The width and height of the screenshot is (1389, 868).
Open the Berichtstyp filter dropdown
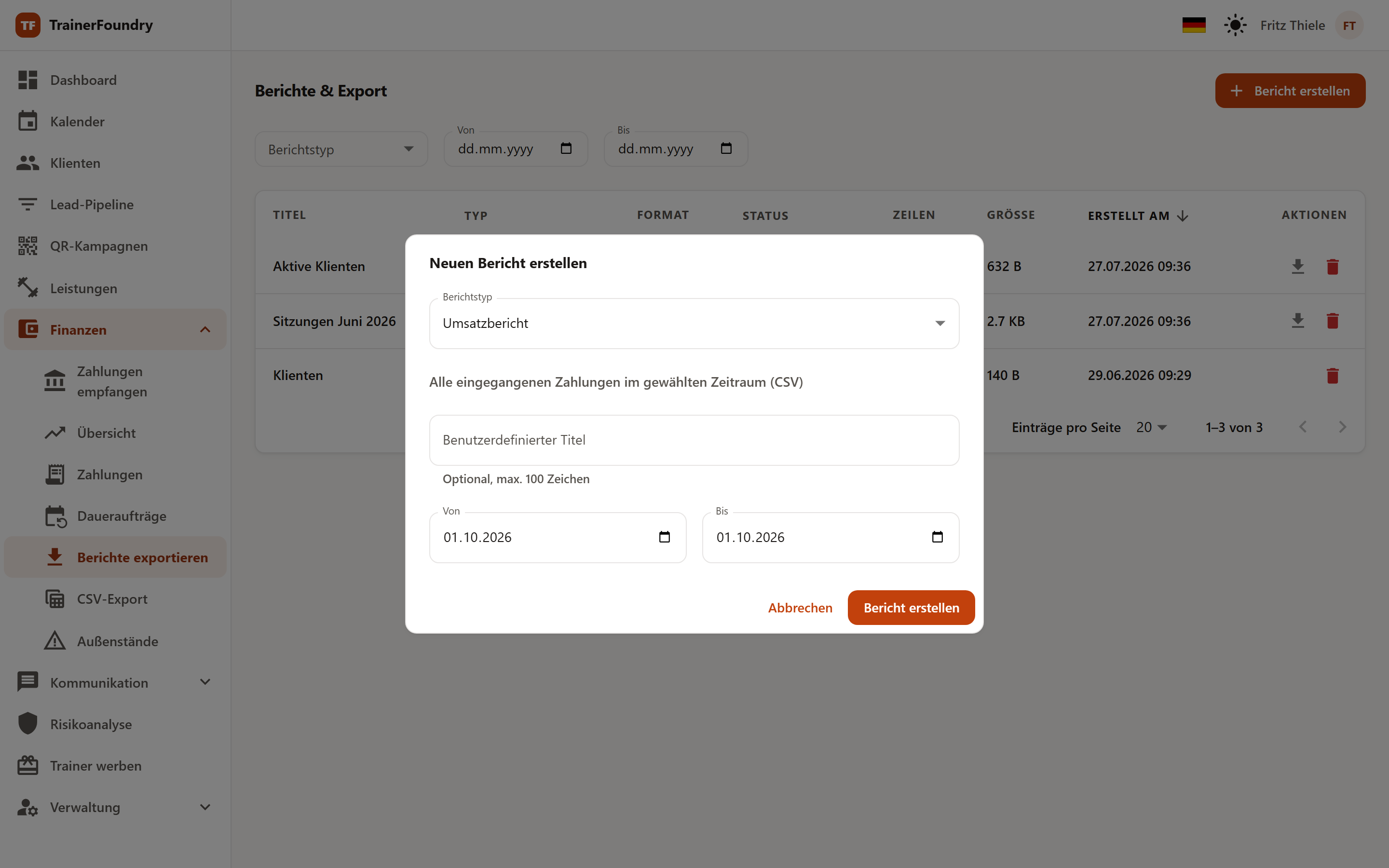point(341,149)
